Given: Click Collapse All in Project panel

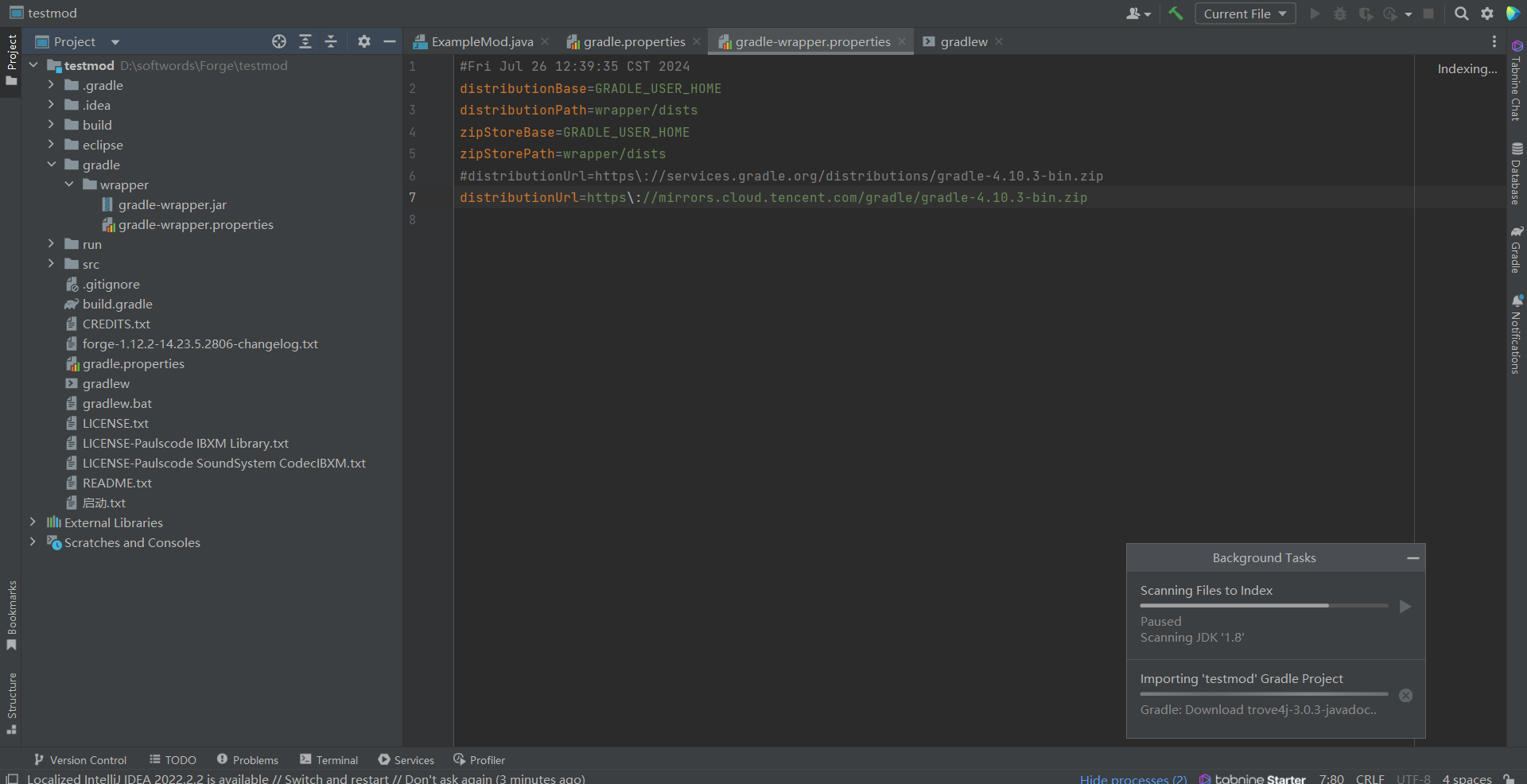Looking at the screenshot, I should [x=331, y=41].
